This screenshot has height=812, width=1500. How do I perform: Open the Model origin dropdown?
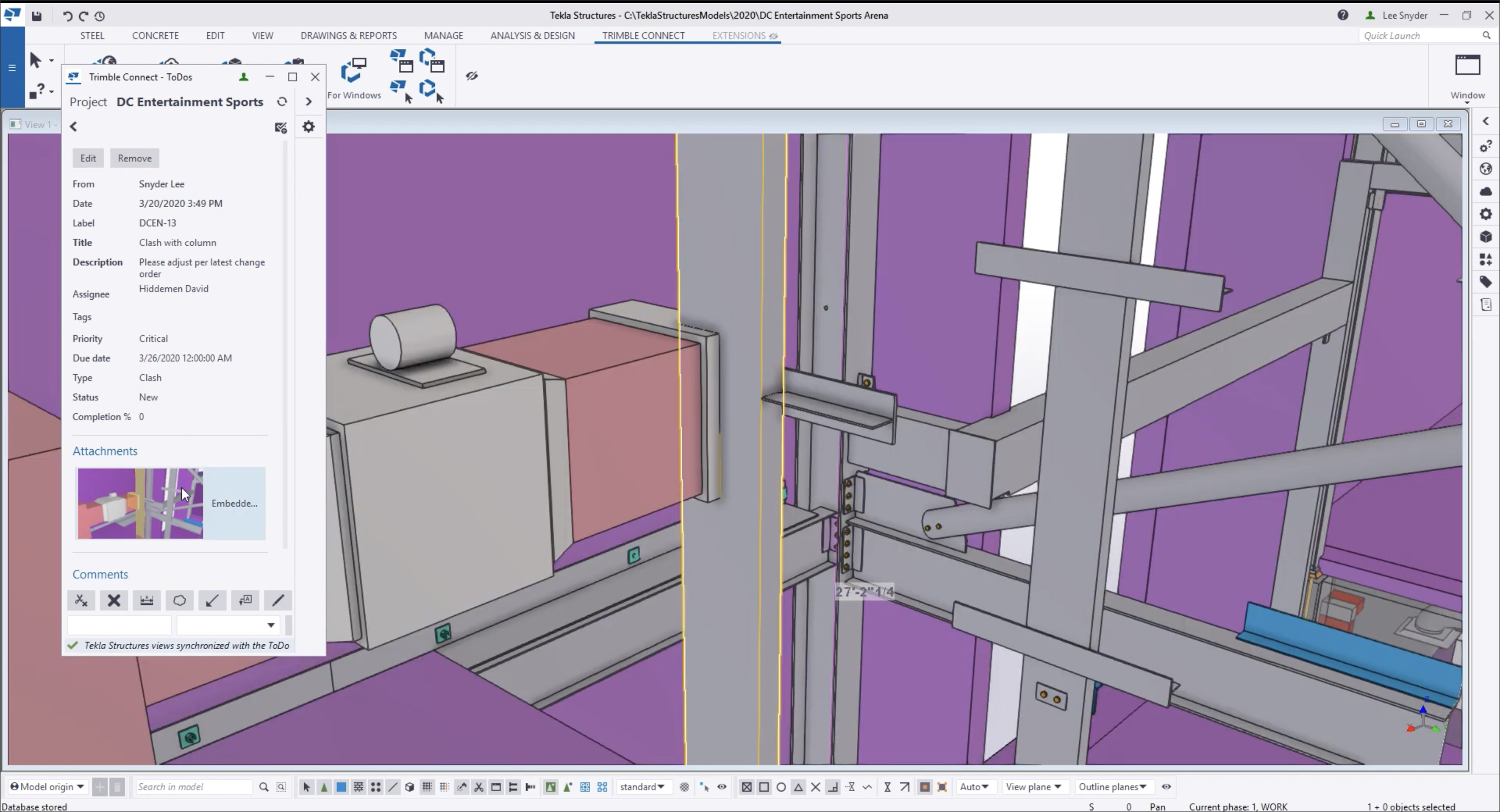click(47, 786)
